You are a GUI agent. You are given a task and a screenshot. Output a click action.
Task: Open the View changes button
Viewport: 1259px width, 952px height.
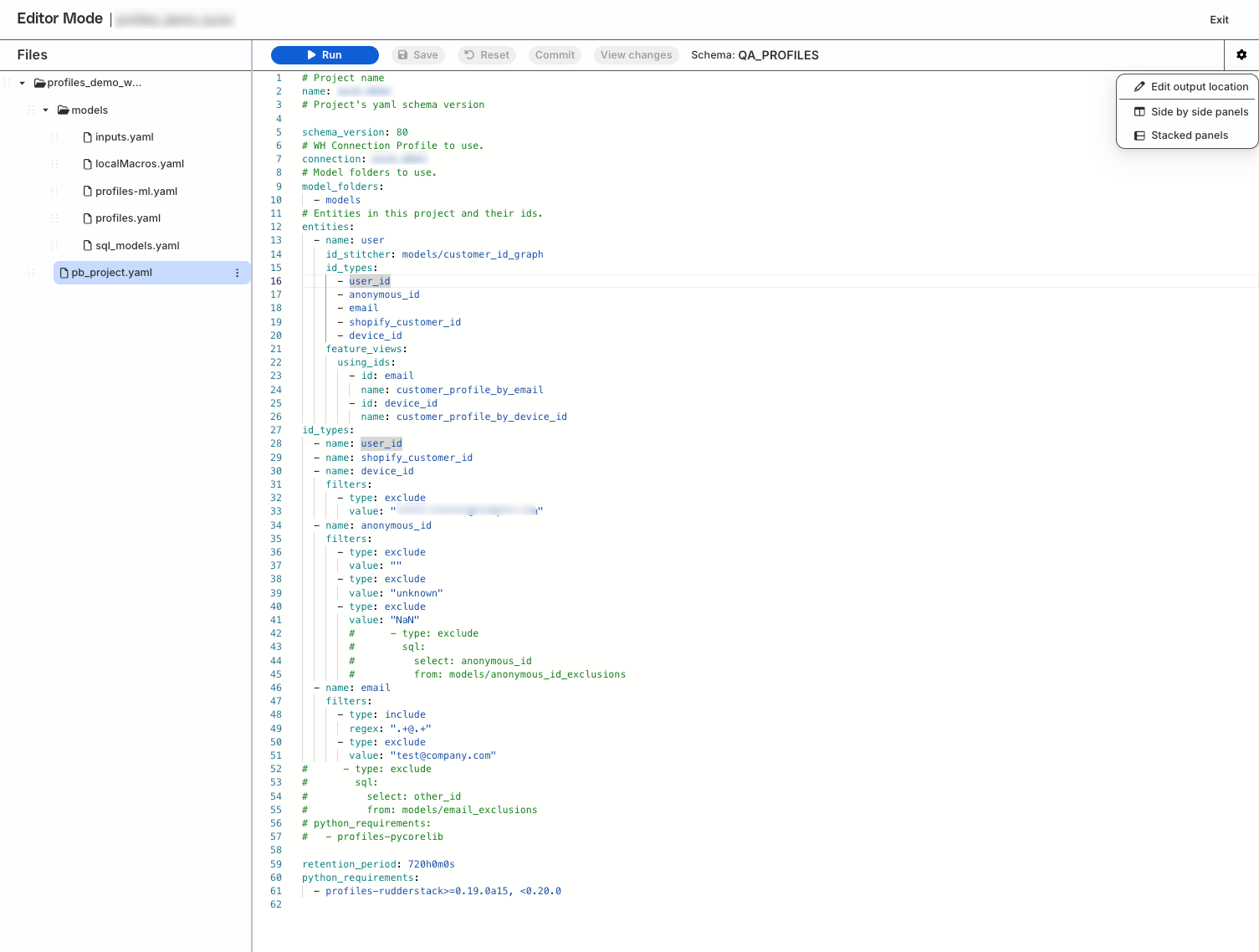point(636,55)
